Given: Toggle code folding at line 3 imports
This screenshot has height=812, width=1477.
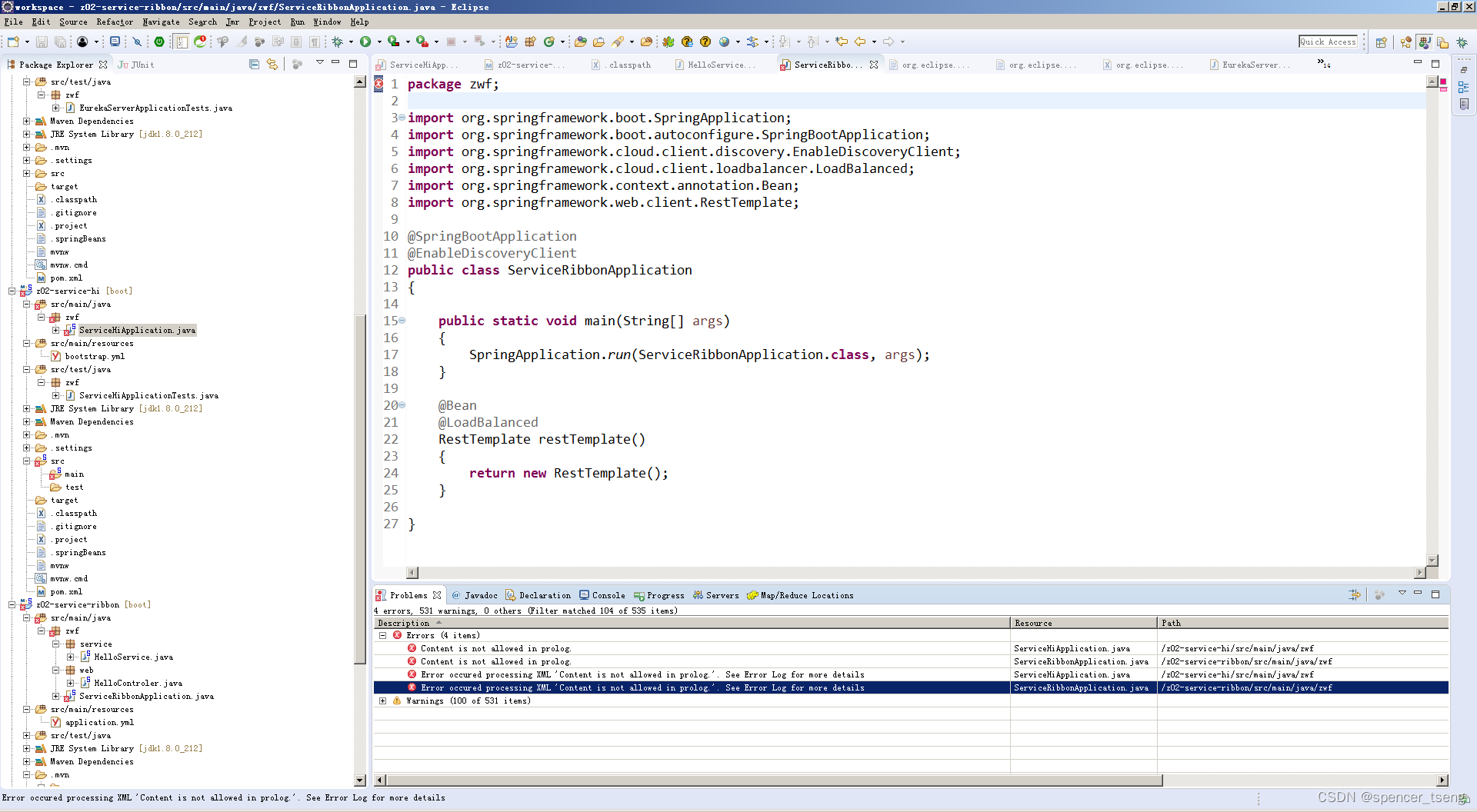Looking at the screenshot, I should point(402,118).
